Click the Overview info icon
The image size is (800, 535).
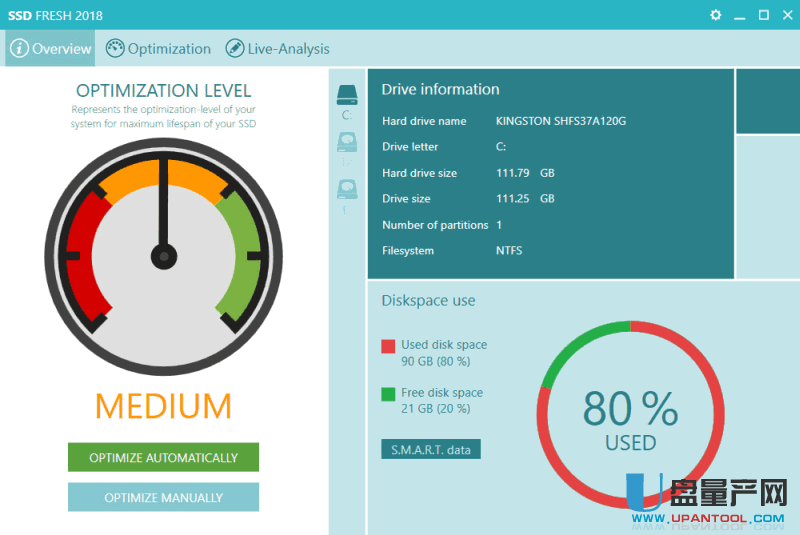[19, 48]
